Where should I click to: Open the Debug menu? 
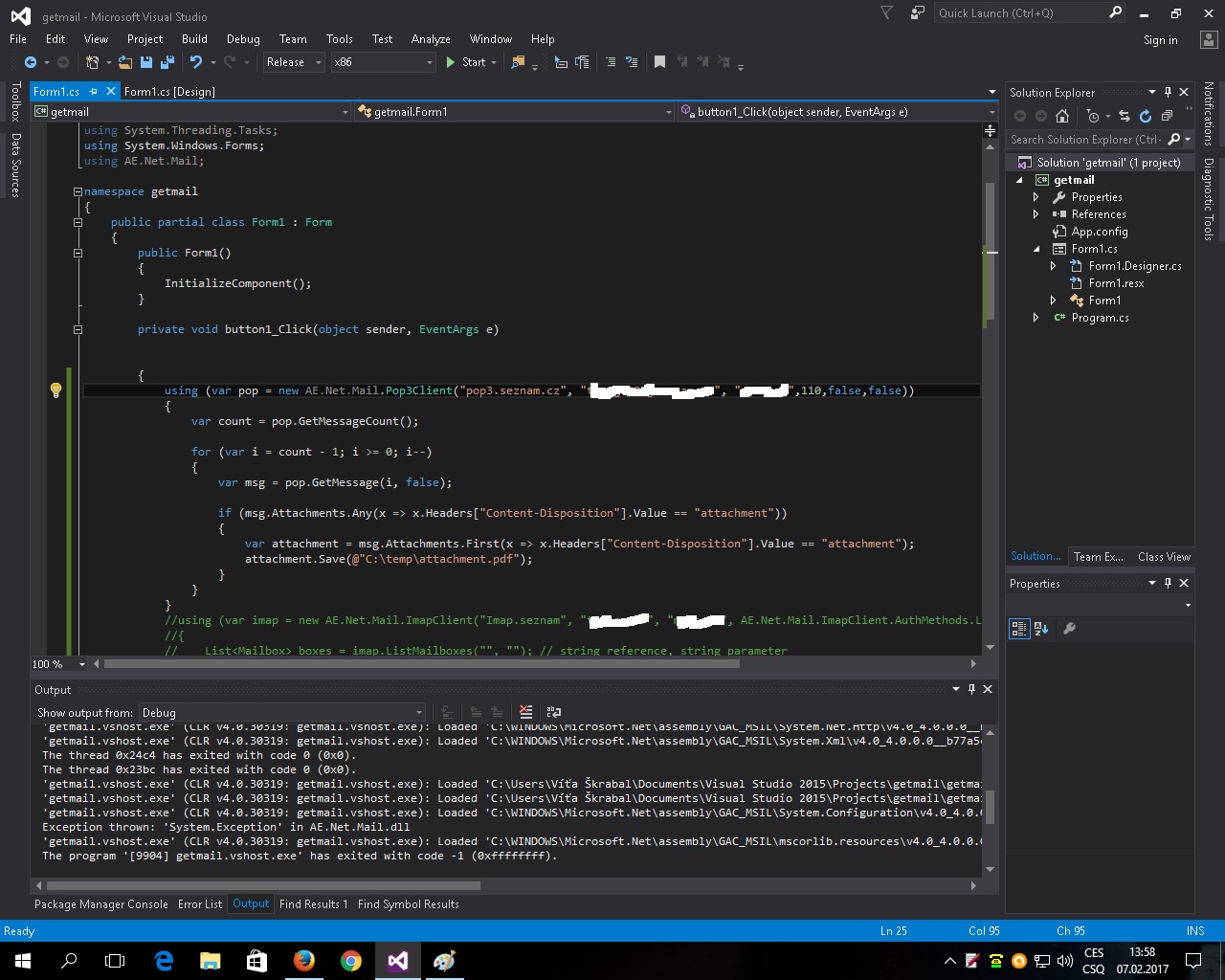click(x=243, y=39)
